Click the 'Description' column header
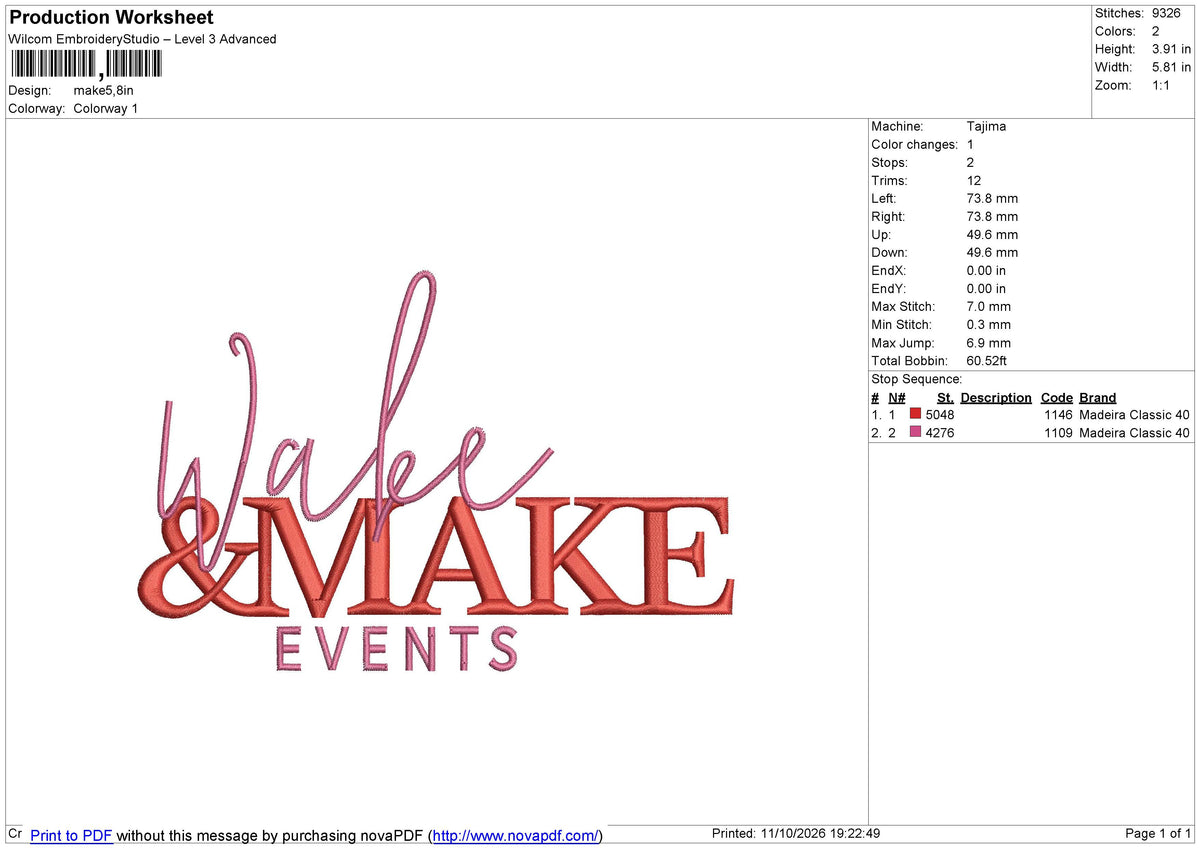The width and height of the screenshot is (1200, 848). (996, 398)
